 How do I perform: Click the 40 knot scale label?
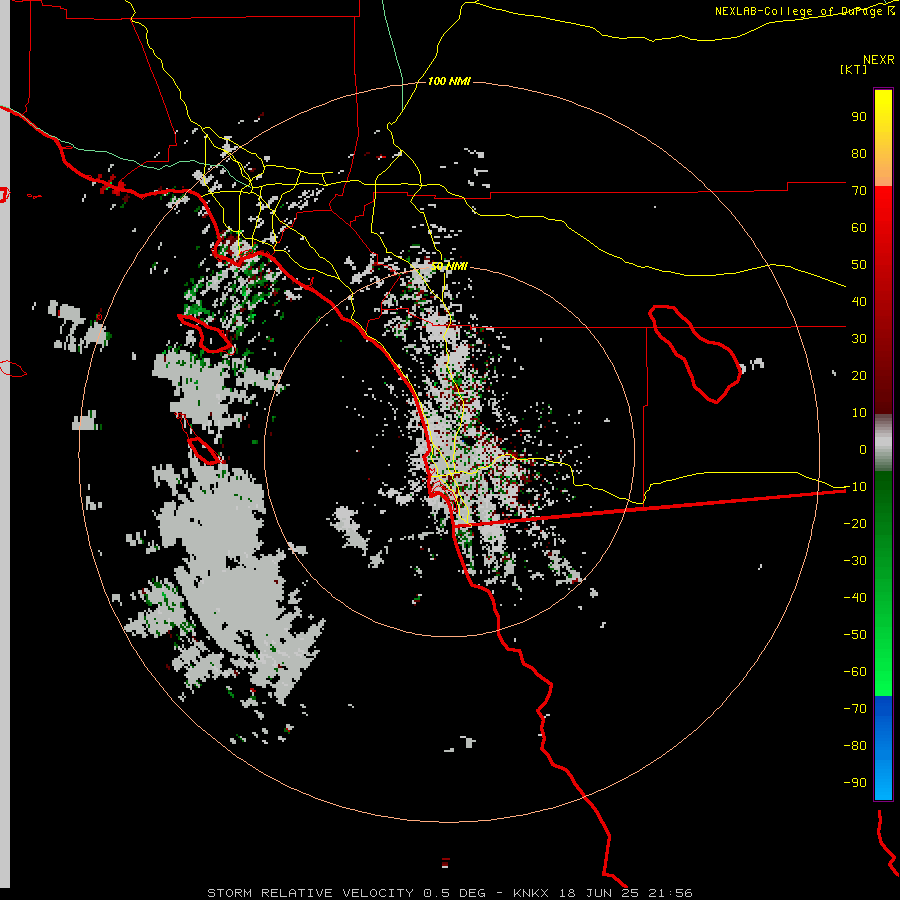pos(859,302)
